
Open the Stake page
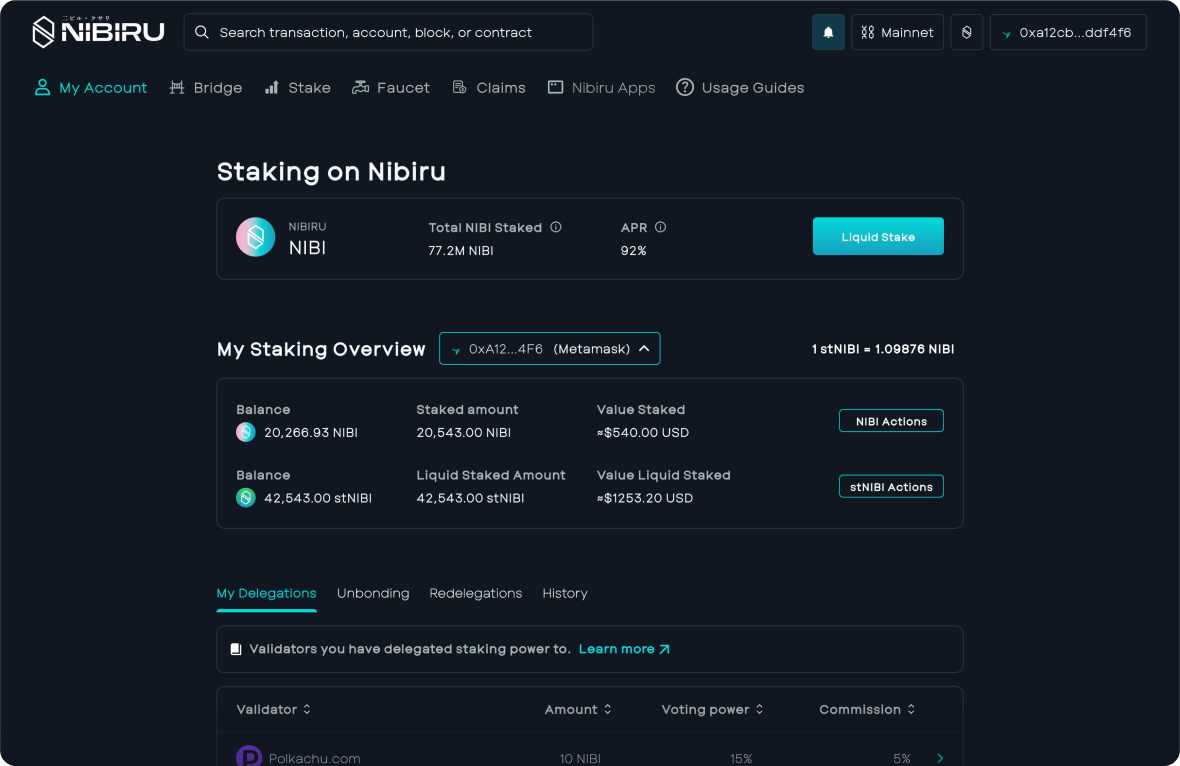(297, 87)
